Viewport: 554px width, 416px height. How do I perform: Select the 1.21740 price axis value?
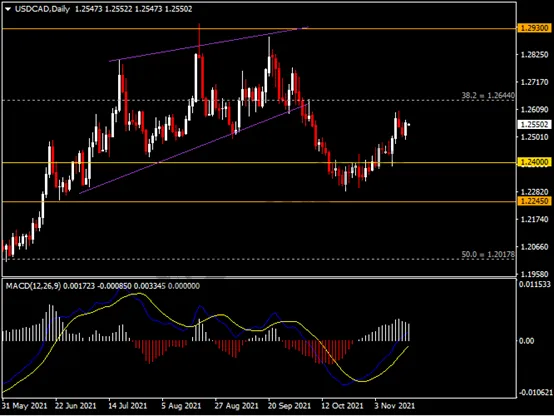coord(535,219)
